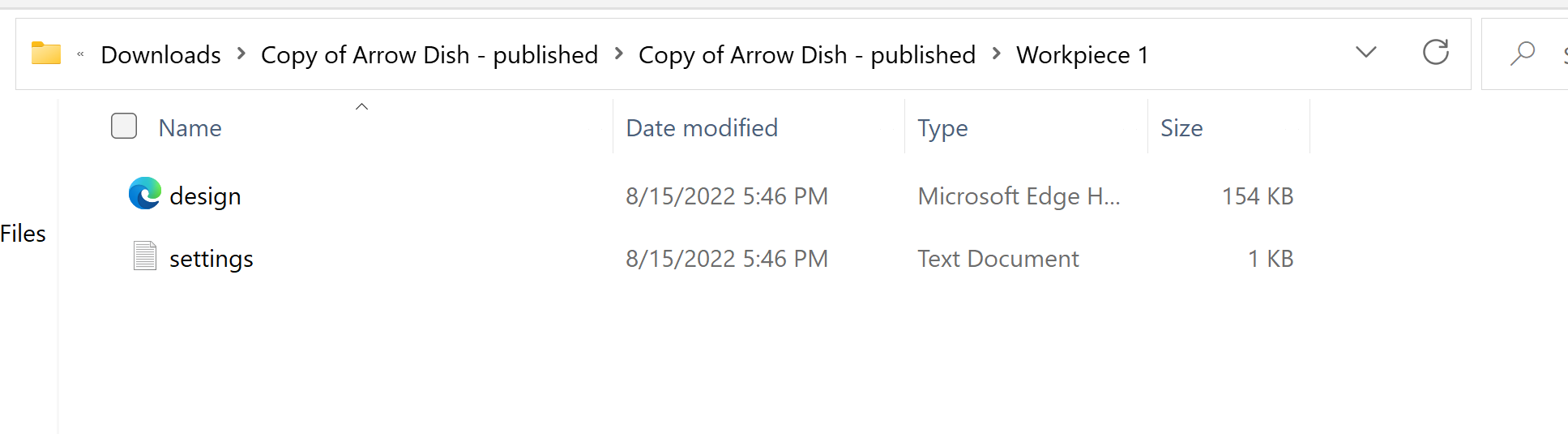Screen dimensions: 1568x434
Task: Open the address bar history dropdown
Action: tap(1365, 53)
